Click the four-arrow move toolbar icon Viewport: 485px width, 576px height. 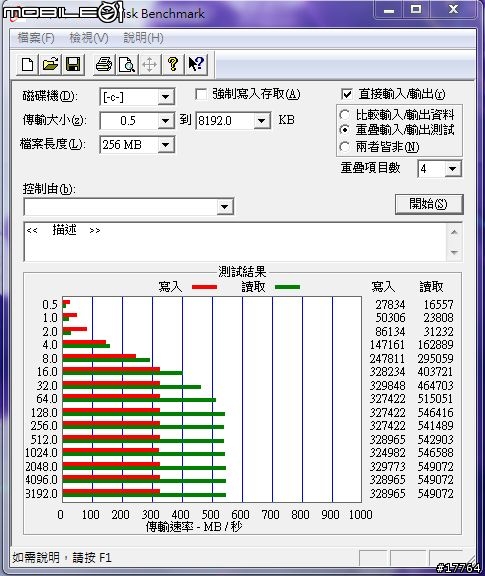150,65
